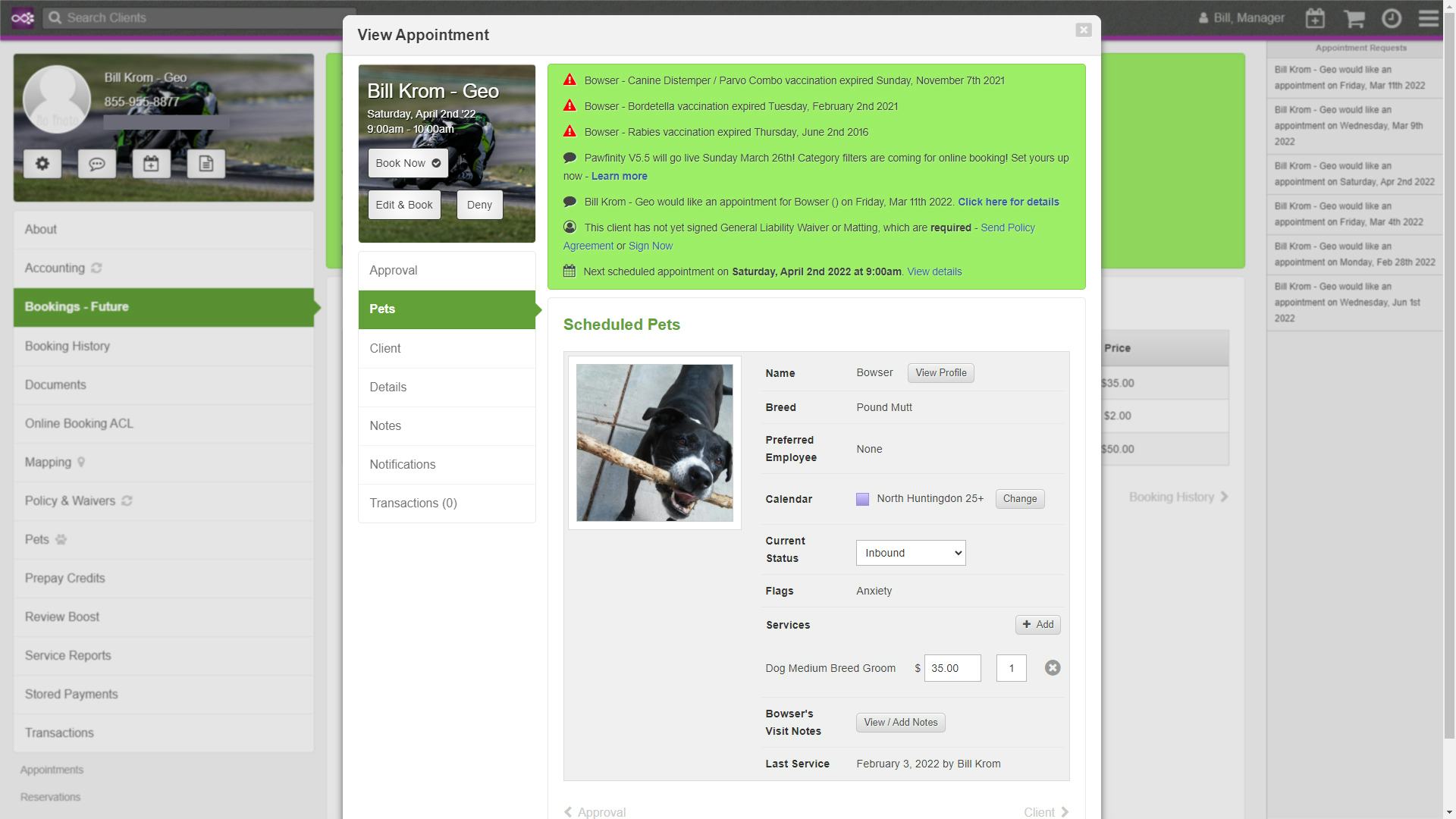Click the calendar-plus icon in top bar
The width and height of the screenshot is (1456, 819).
click(1315, 18)
